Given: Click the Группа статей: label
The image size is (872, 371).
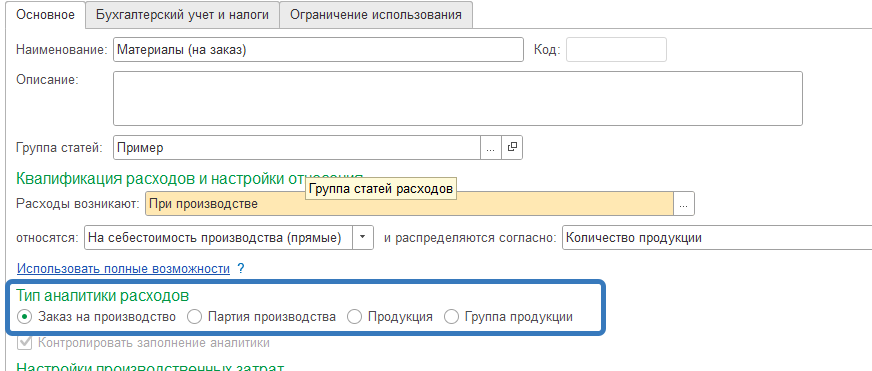Looking at the screenshot, I should [x=60, y=148].
